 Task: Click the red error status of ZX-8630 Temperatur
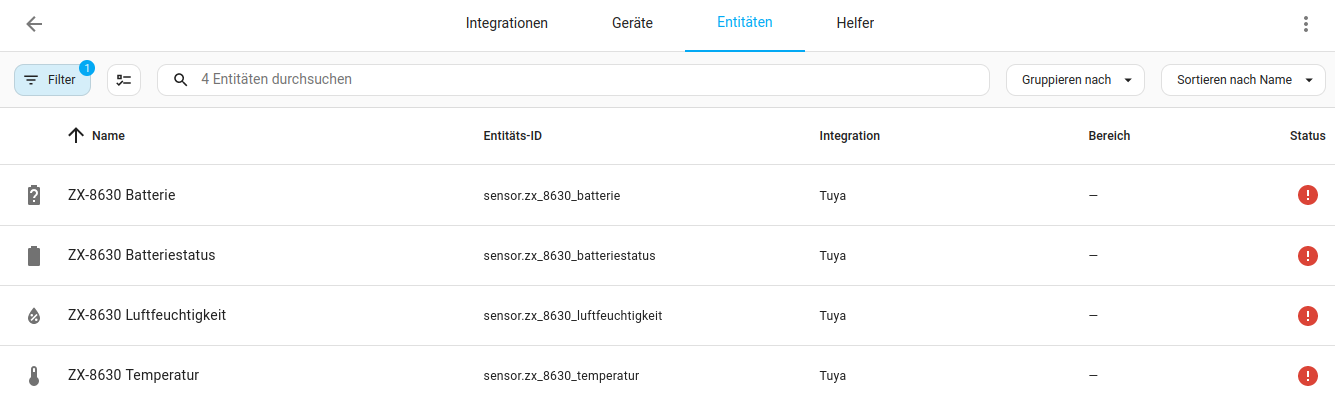[1307, 376]
